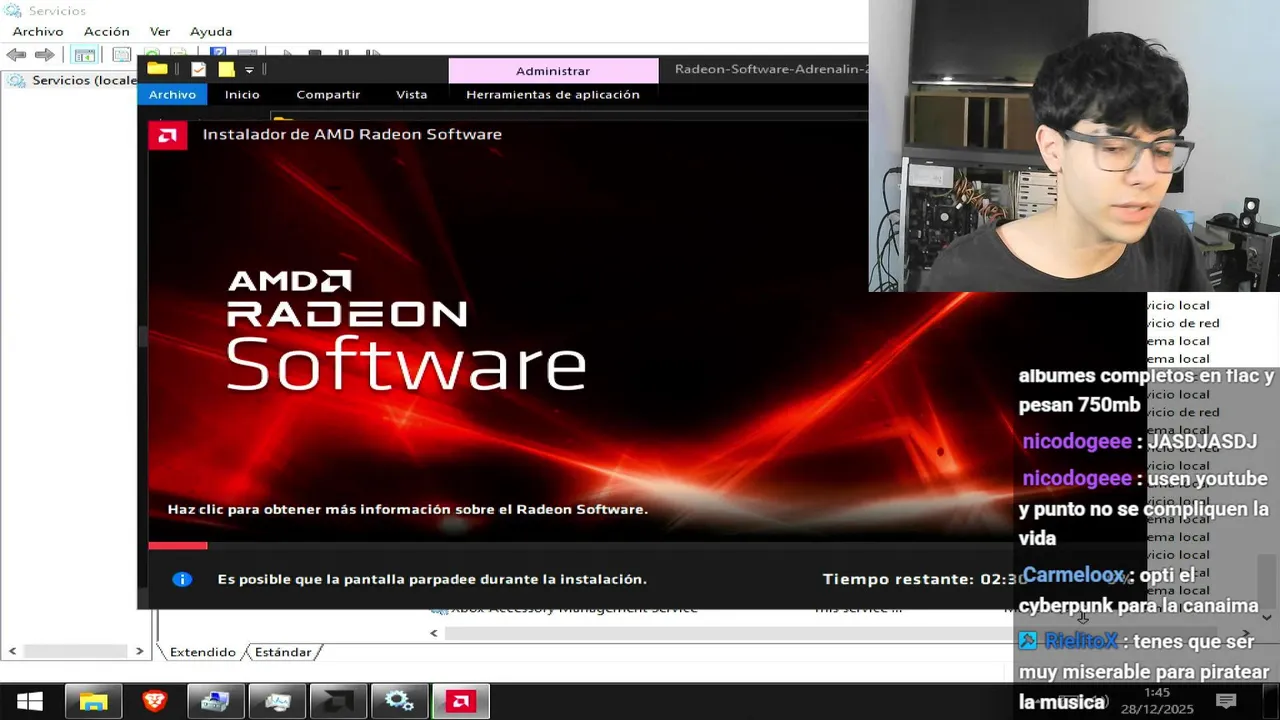This screenshot has width=1280, height=720.
Task: Click nicodogeee username above 'usen youtube' message
Action: pyautogui.click(x=1077, y=479)
